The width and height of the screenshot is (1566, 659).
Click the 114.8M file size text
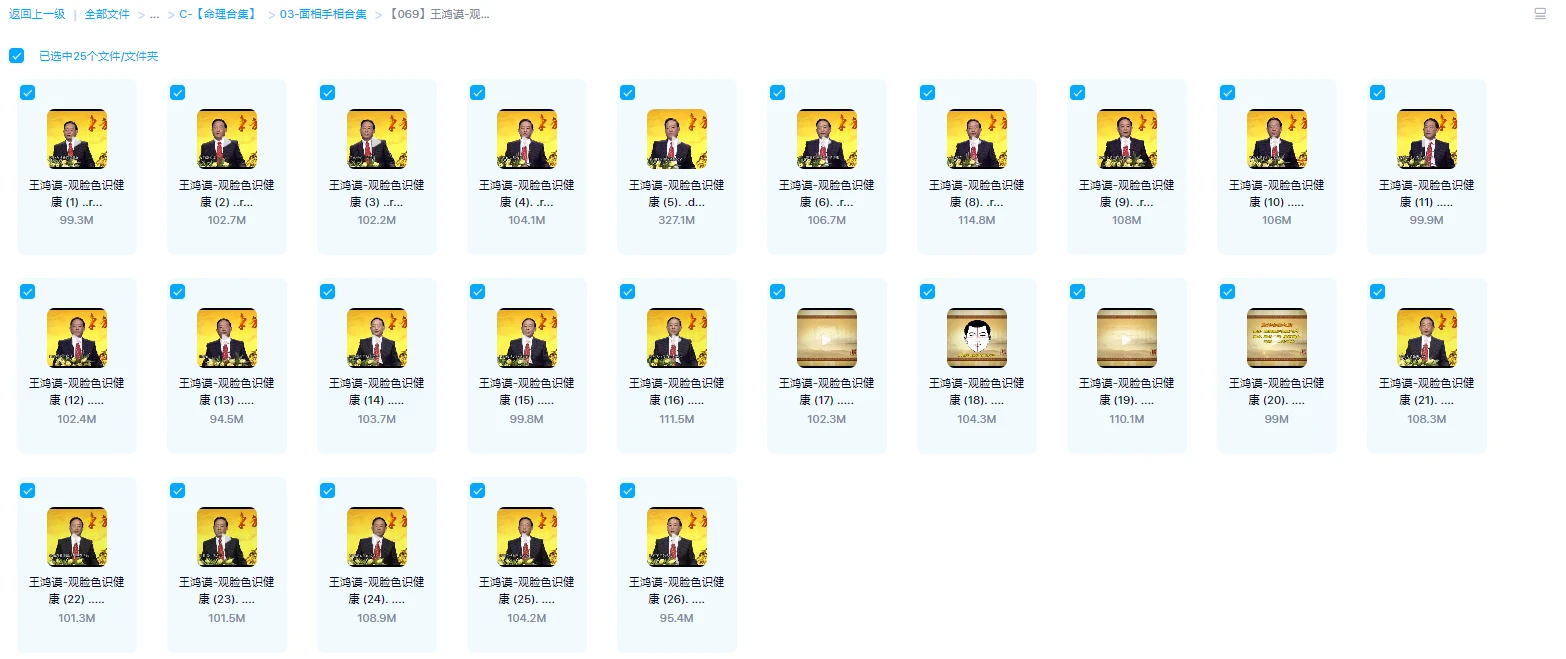click(x=977, y=220)
